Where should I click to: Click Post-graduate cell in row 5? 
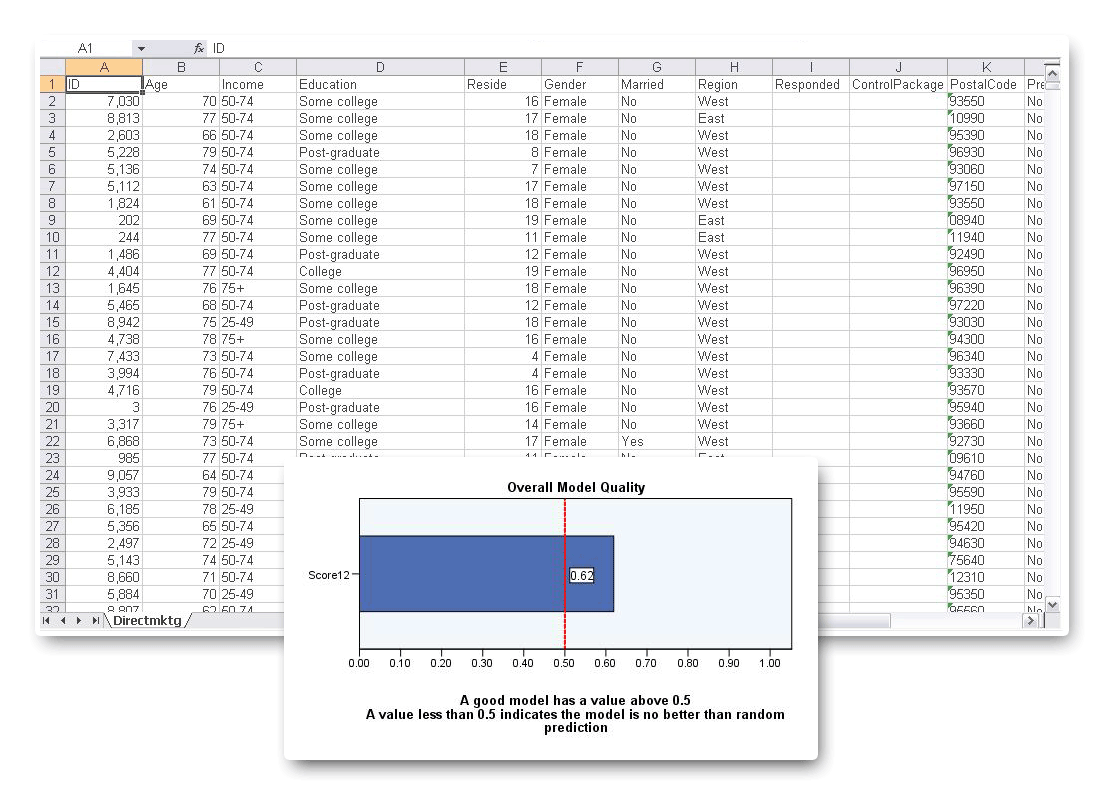coord(380,152)
